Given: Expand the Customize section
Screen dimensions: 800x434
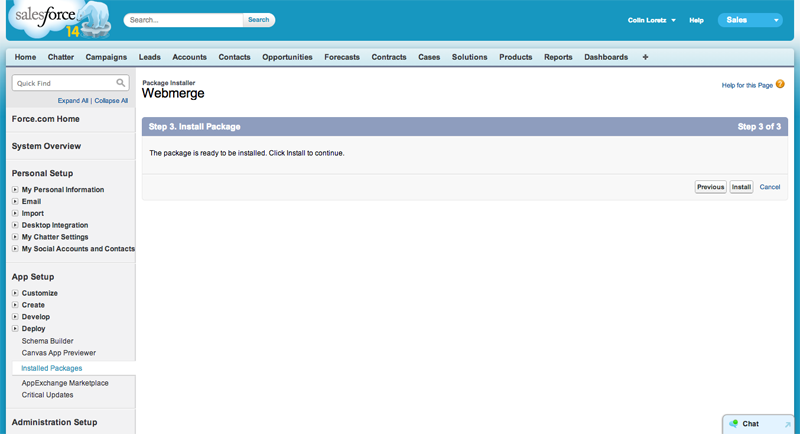Looking at the screenshot, I should tap(15, 293).
